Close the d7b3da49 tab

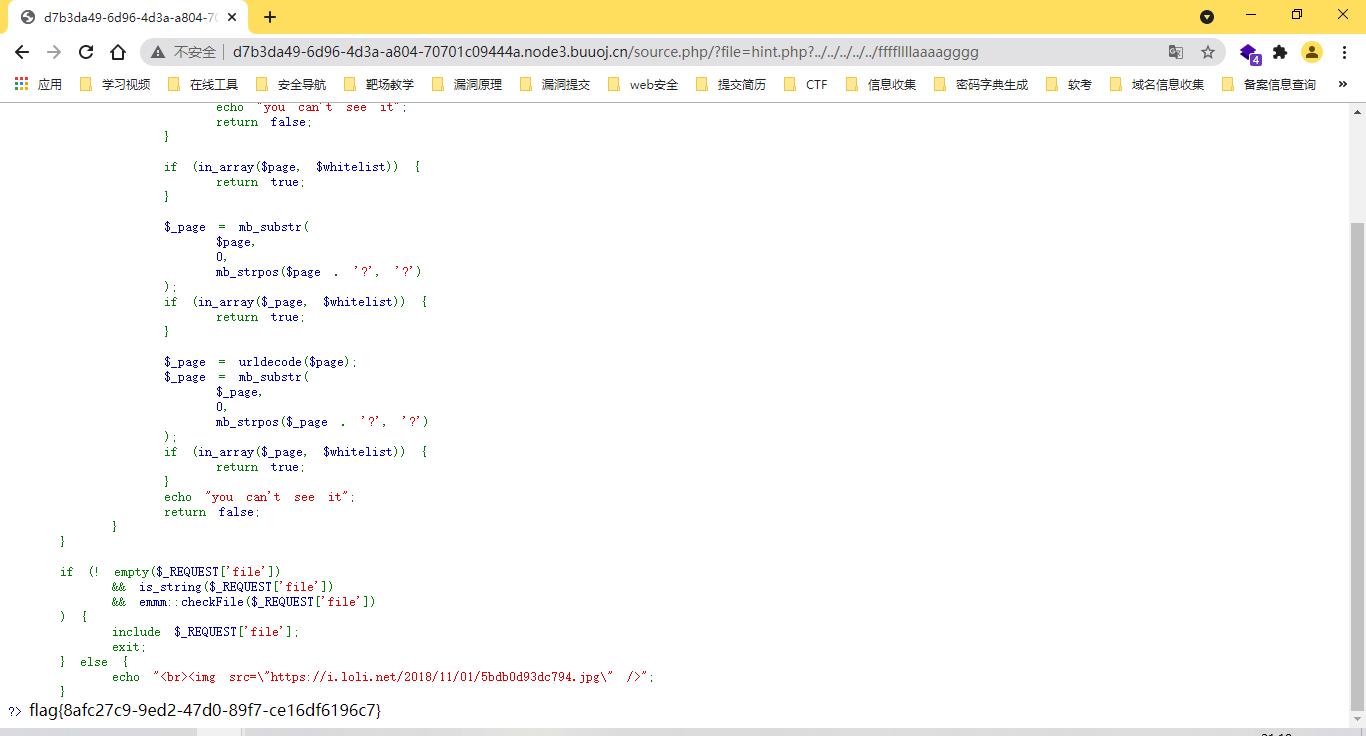pos(233,17)
